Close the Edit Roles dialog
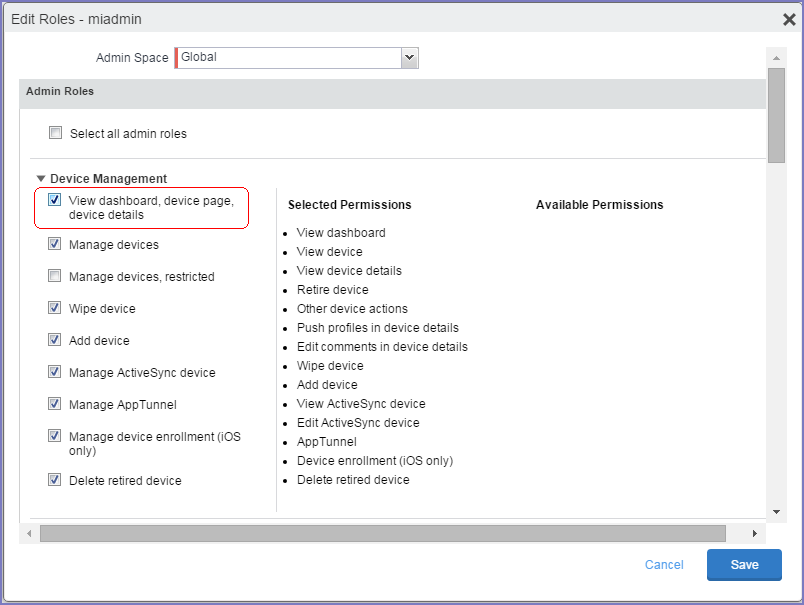This screenshot has width=804, height=605. (789, 19)
